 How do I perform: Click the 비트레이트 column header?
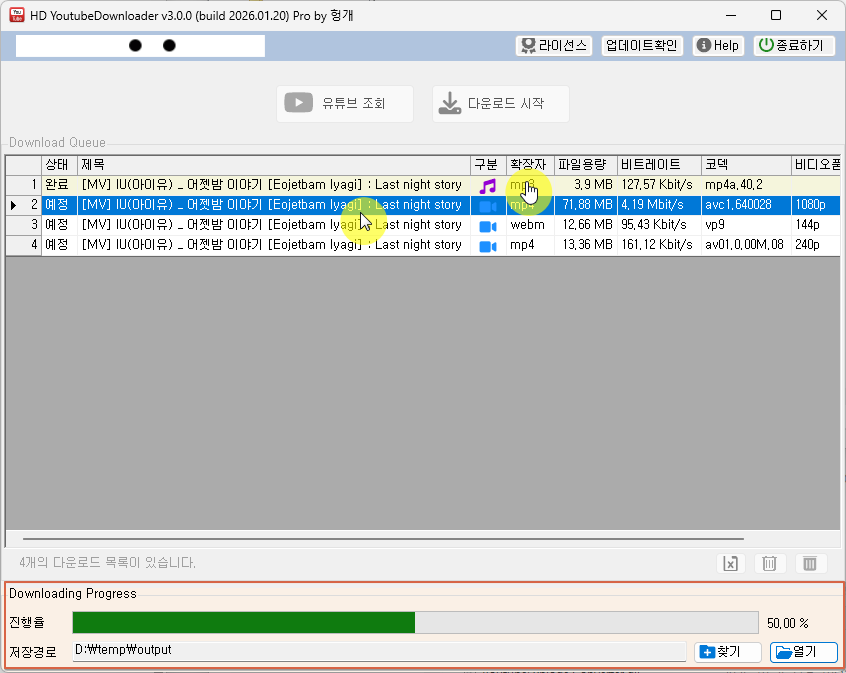[x=659, y=165]
